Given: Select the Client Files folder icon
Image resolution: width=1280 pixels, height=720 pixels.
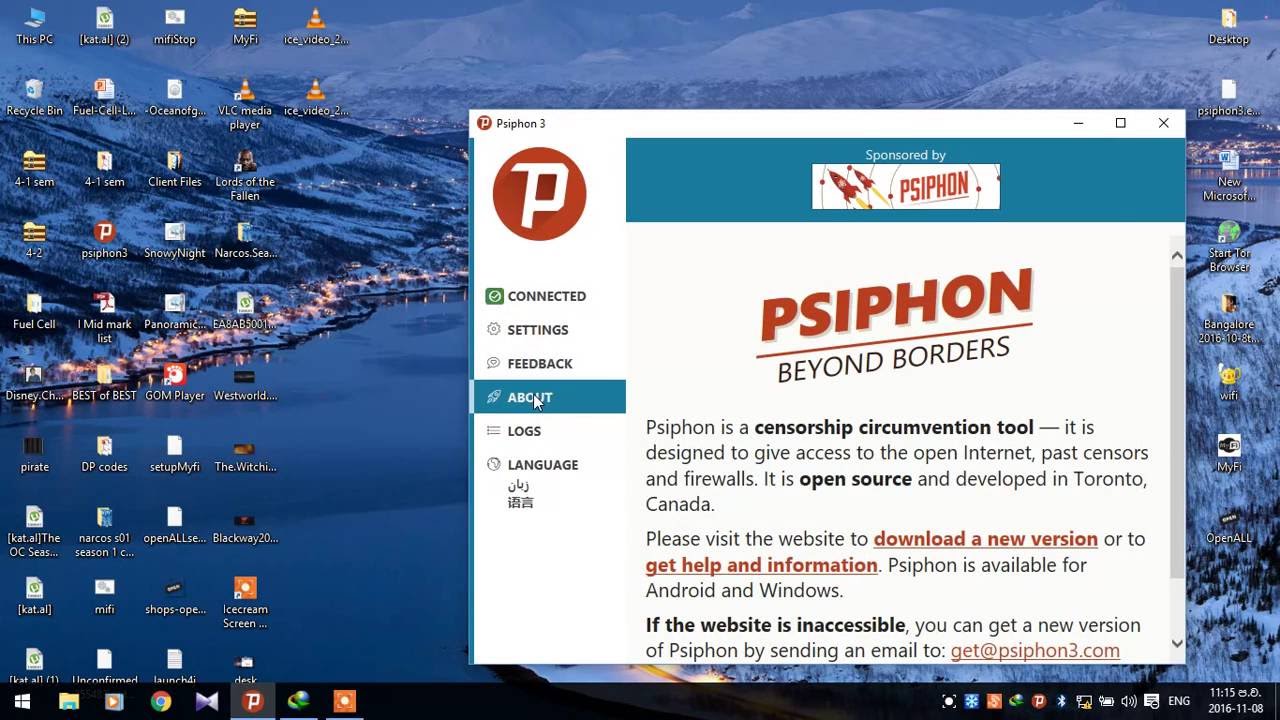Looking at the screenshot, I should tap(175, 169).
